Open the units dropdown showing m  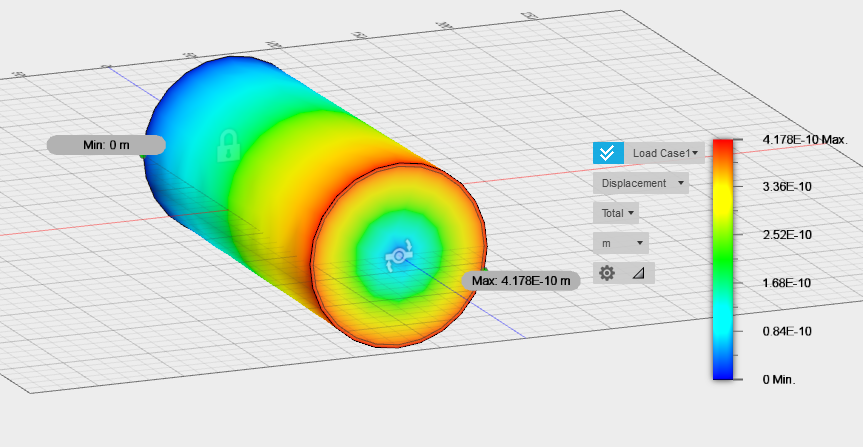point(621,243)
